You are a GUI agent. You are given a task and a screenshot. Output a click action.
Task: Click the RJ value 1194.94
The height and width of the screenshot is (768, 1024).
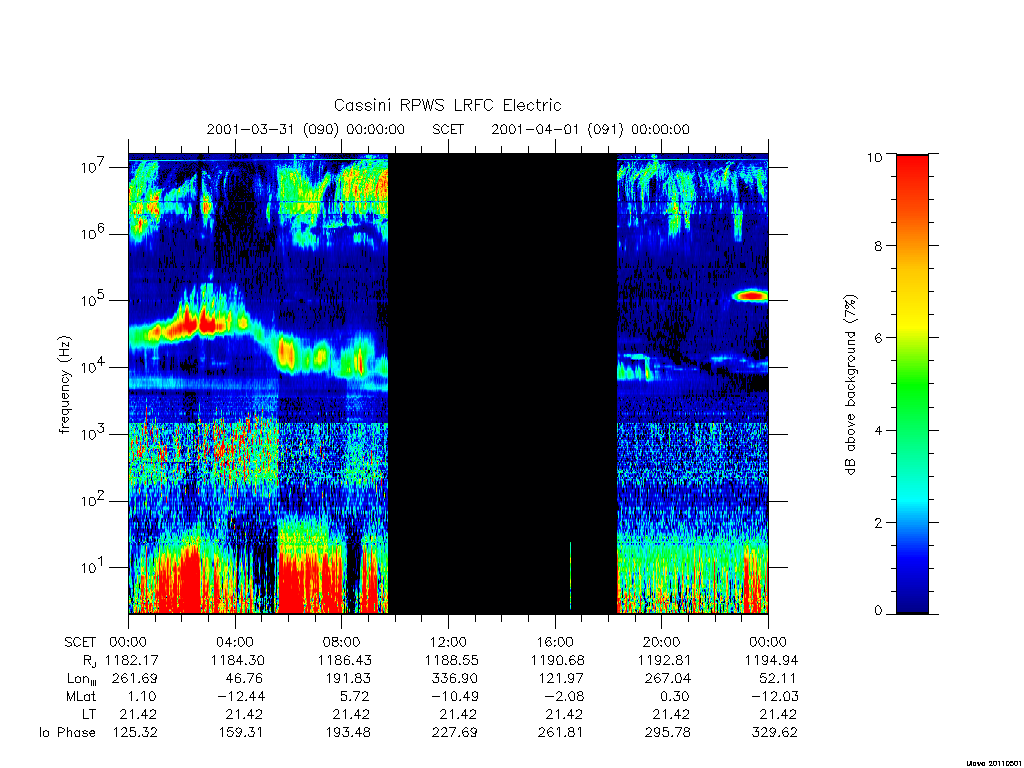click(x=771, y=660)
